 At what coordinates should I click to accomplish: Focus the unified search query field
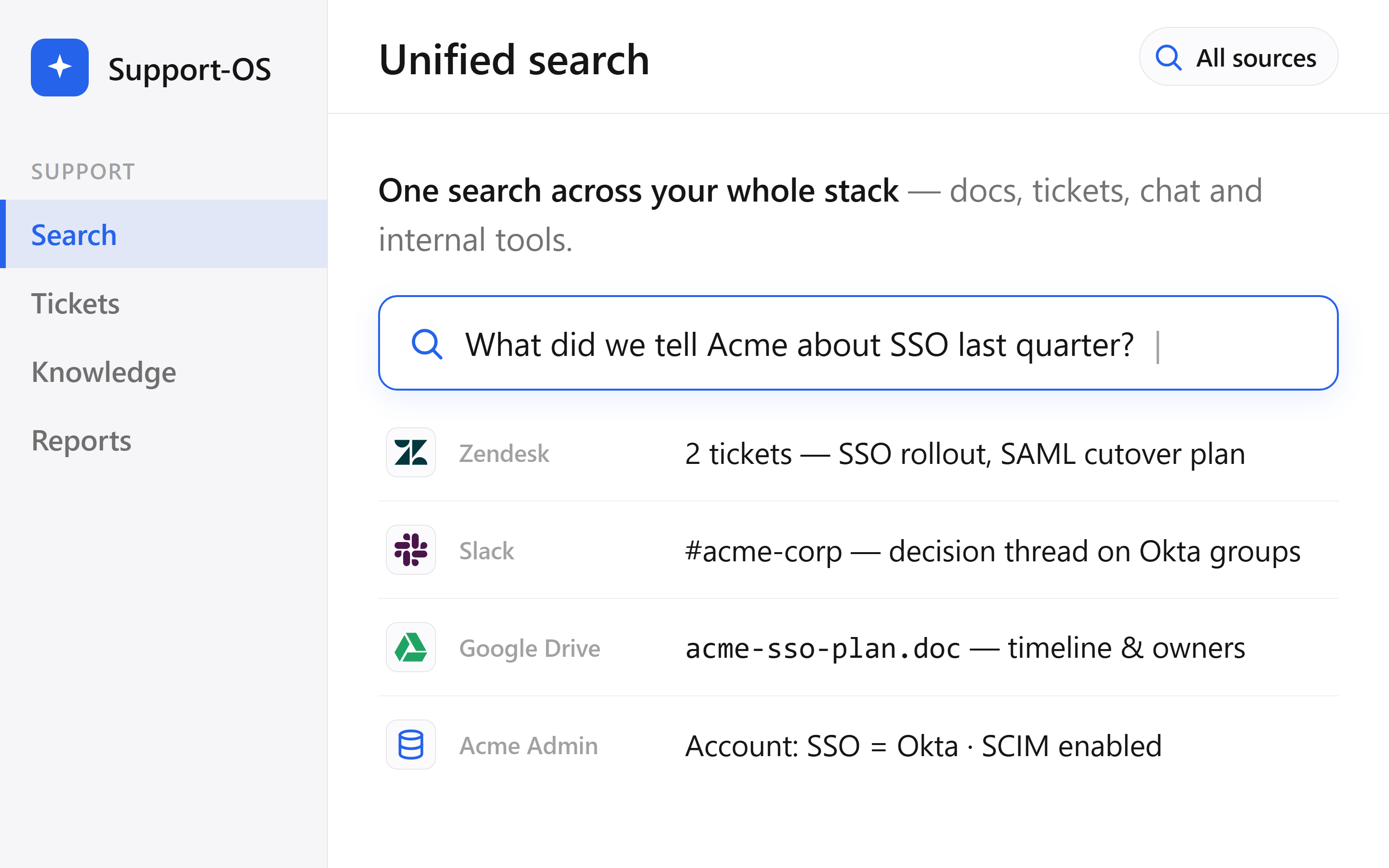point(858,343)
